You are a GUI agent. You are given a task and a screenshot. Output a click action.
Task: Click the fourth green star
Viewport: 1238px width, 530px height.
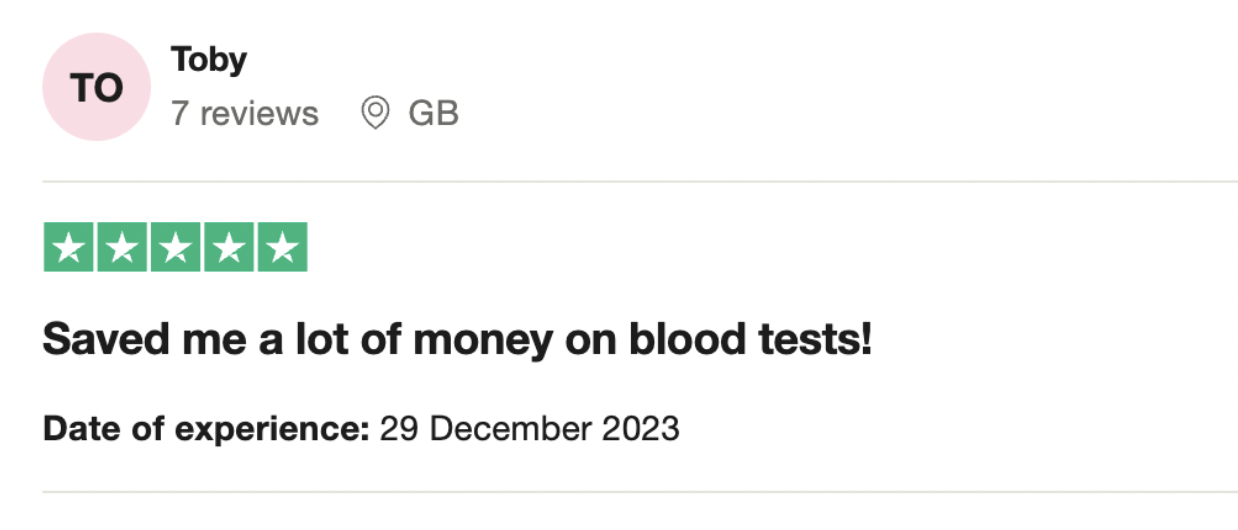point(229,248)
